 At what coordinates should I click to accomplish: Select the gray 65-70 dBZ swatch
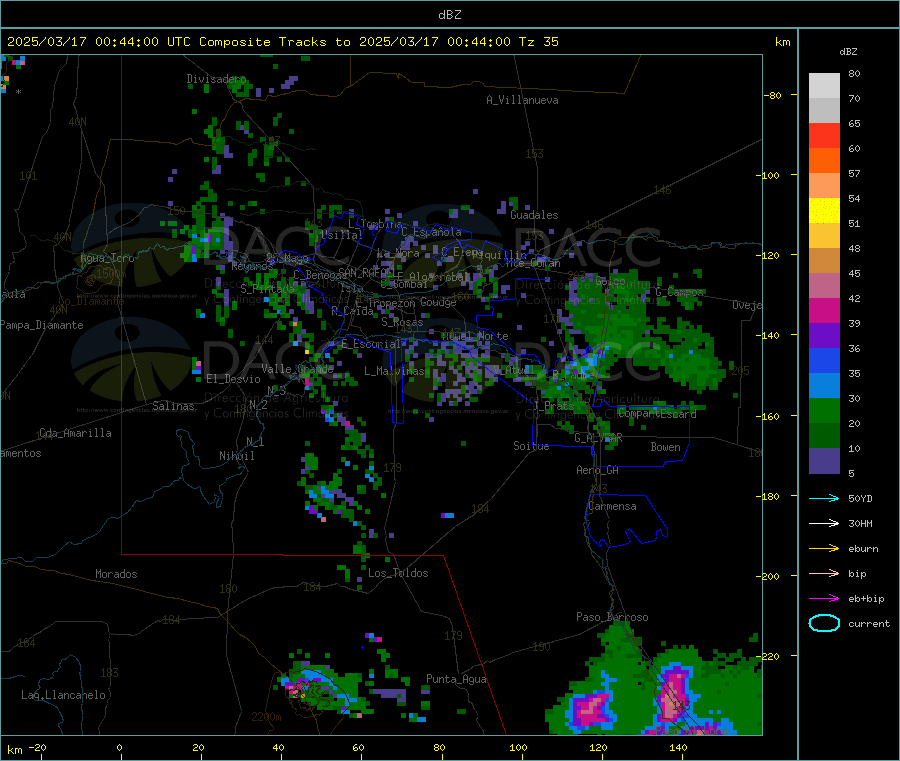[824, 111]
